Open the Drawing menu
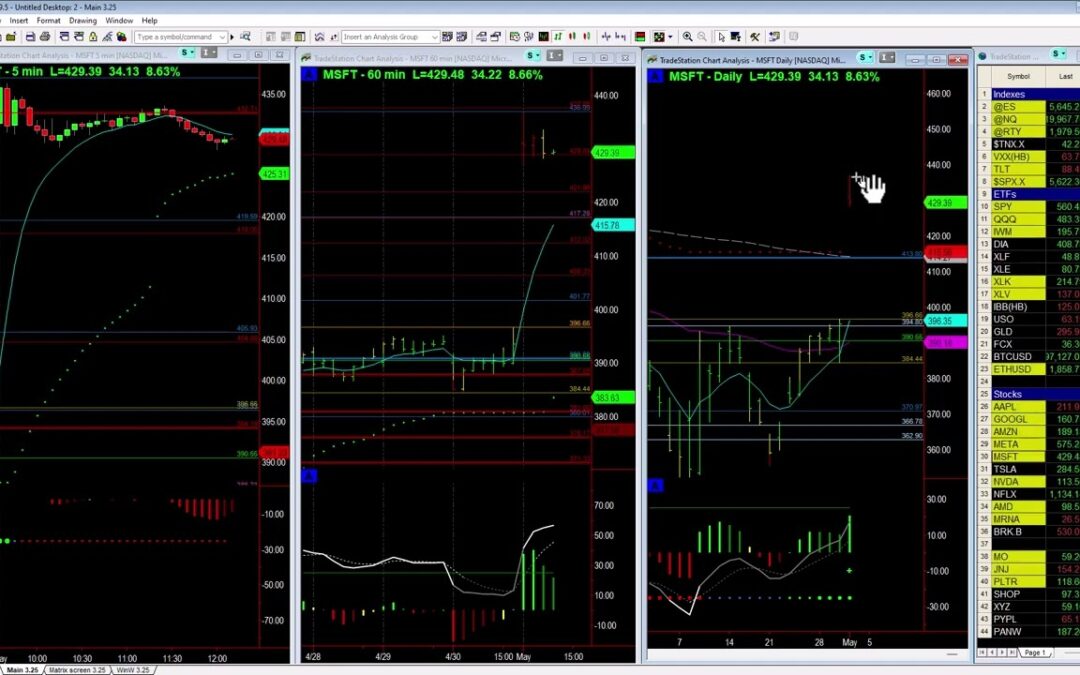Image resolution: width=1080 pixels, height=675 pixels. [83, 21]
